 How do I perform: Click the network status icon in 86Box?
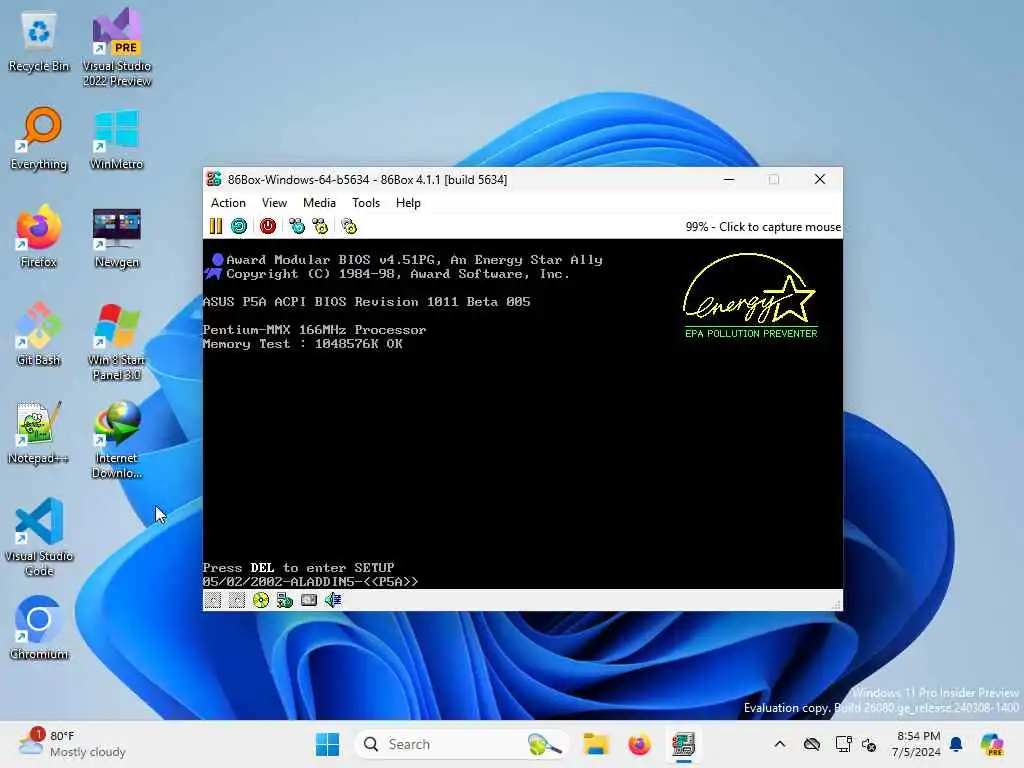(285, 600)
